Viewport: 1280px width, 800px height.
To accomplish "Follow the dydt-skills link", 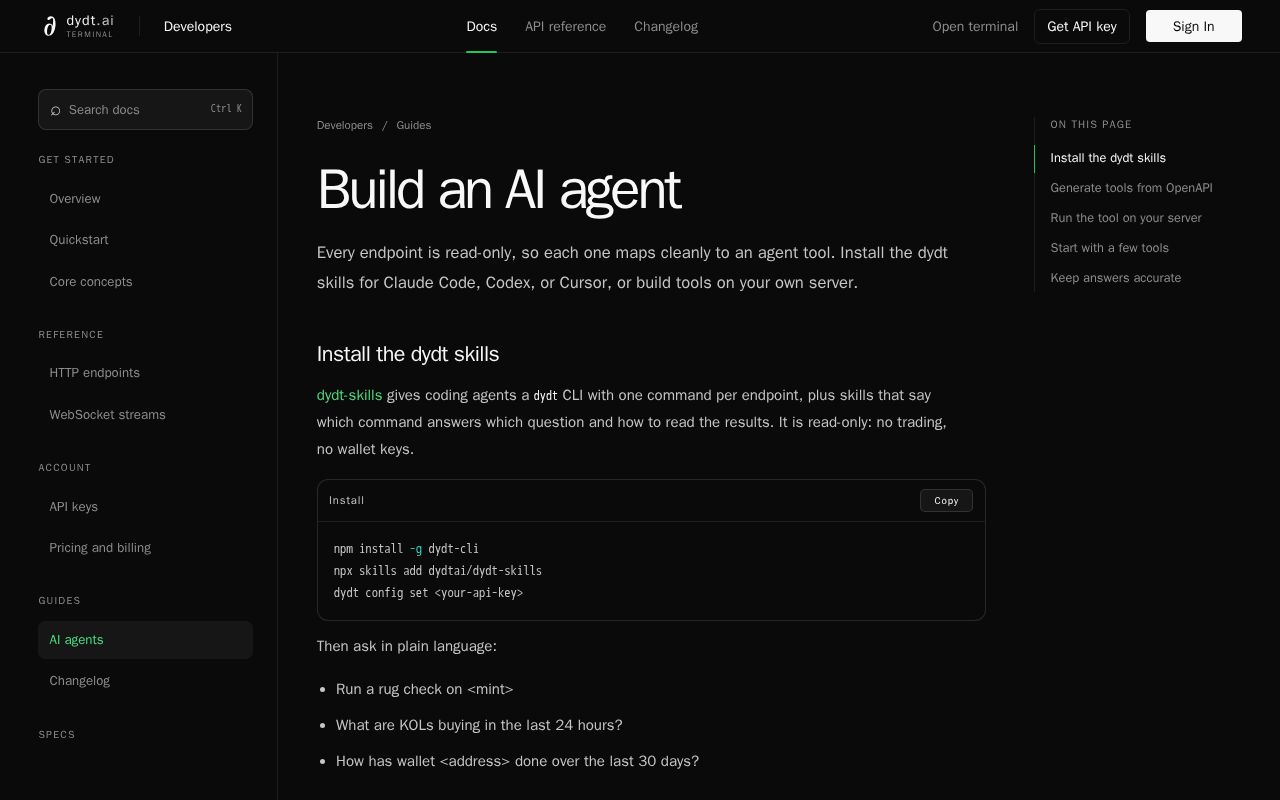I will click(350, 395).
